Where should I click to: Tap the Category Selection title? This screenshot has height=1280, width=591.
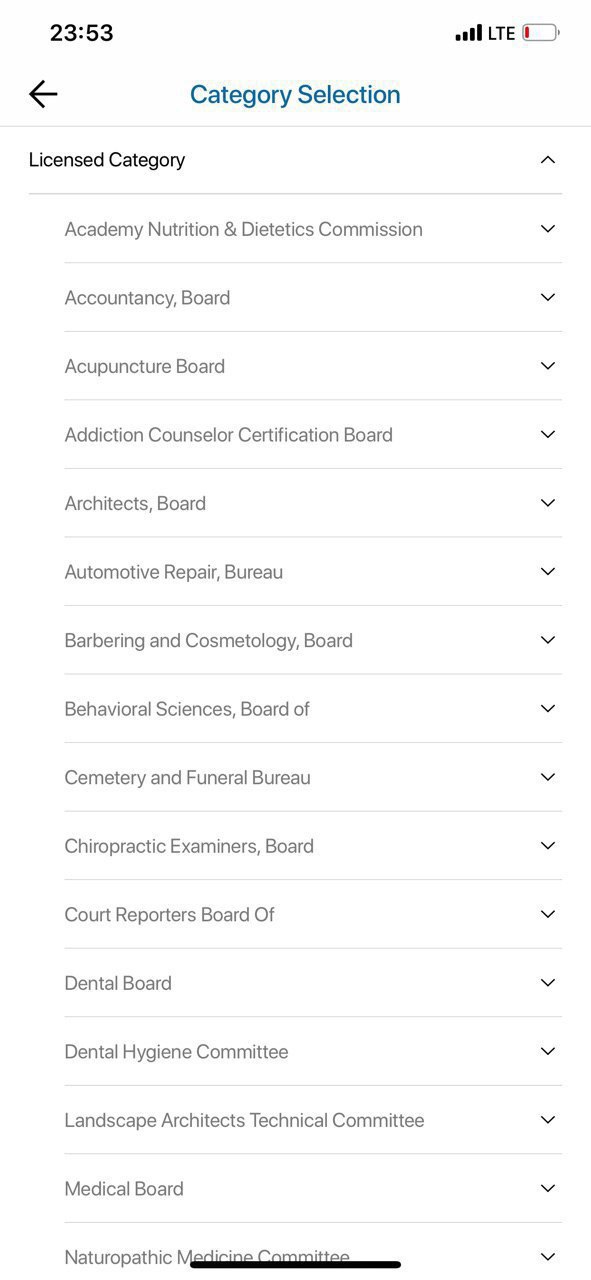(295, 94)
